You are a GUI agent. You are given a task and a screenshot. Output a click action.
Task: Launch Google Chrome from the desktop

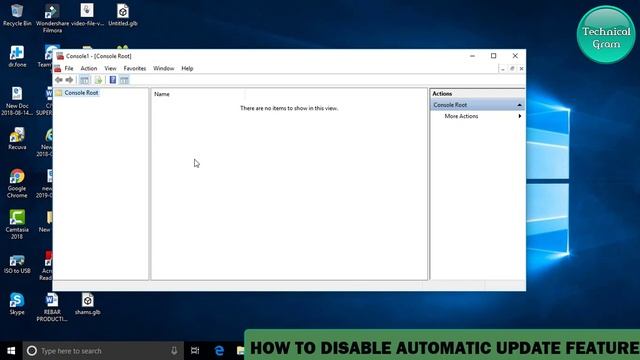point(17,183)
